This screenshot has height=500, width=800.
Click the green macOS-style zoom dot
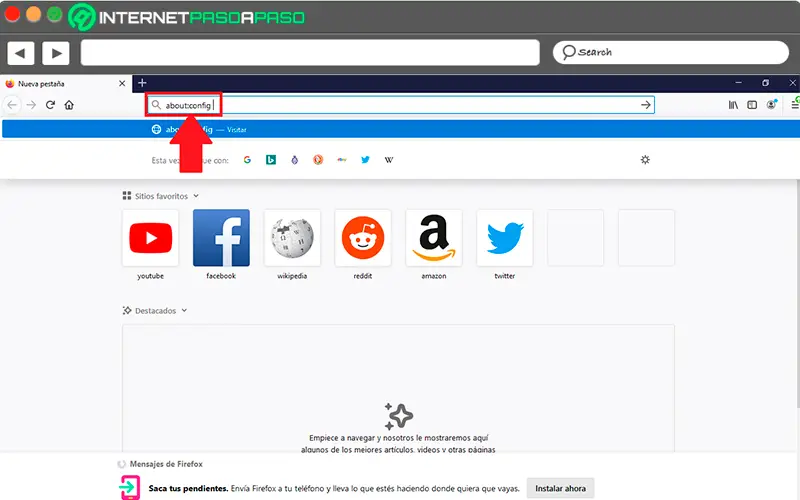[55, 14]
